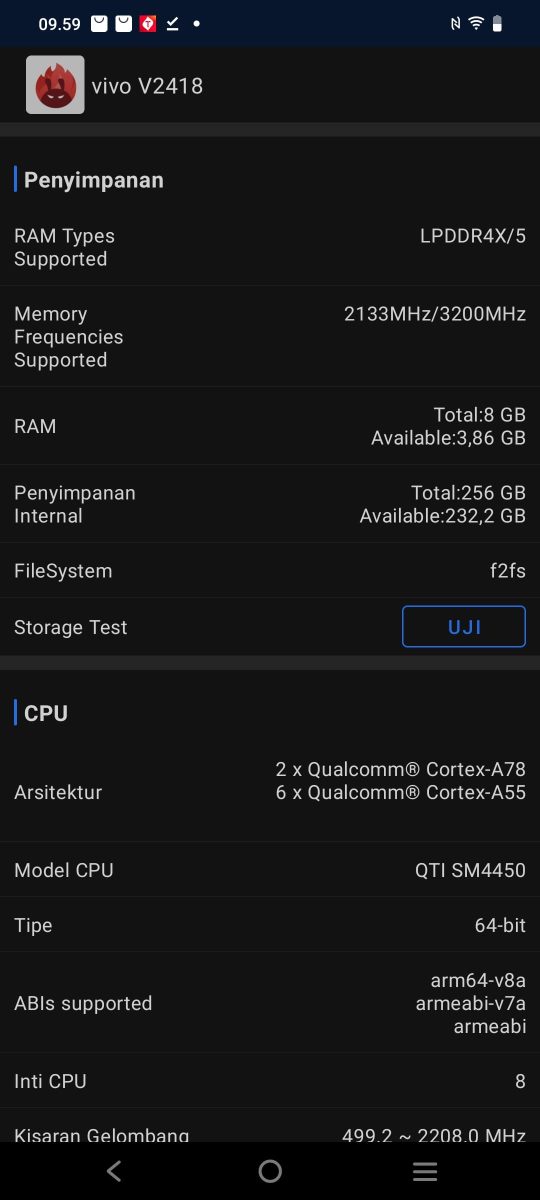Tap the Android home circle button

coord(270,1171)
